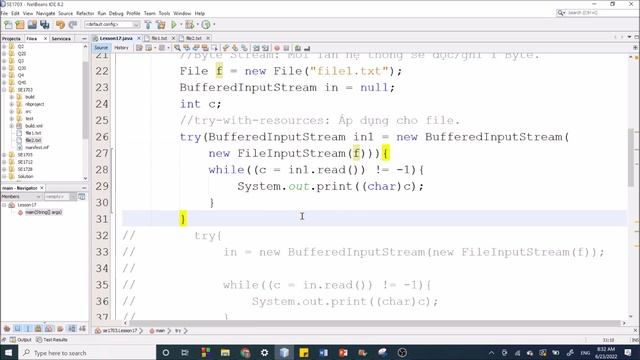Click the Shift Line Right editor icon
Image resolution: width=640 pixels, height=360 pixels.
click(265, 48)
